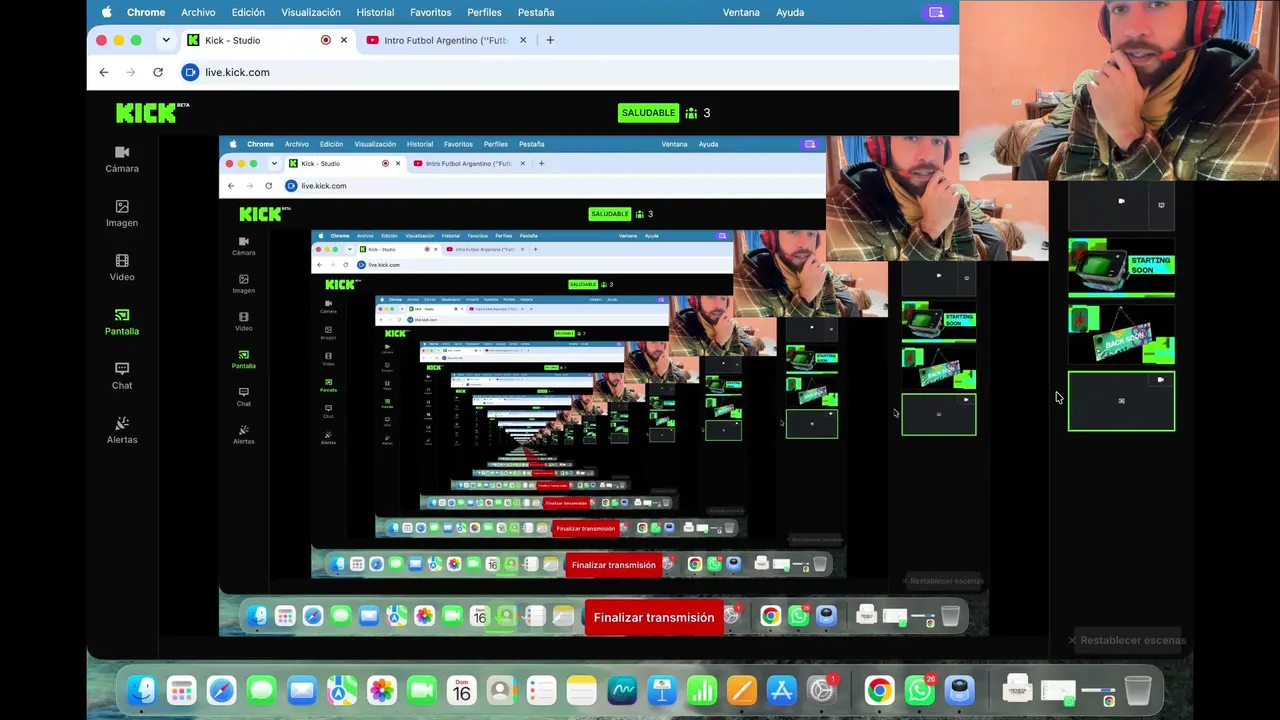The image size is (1280, 720).
Task: Select the Starting Soon scene thumbnail
Action: (1121, 267)
